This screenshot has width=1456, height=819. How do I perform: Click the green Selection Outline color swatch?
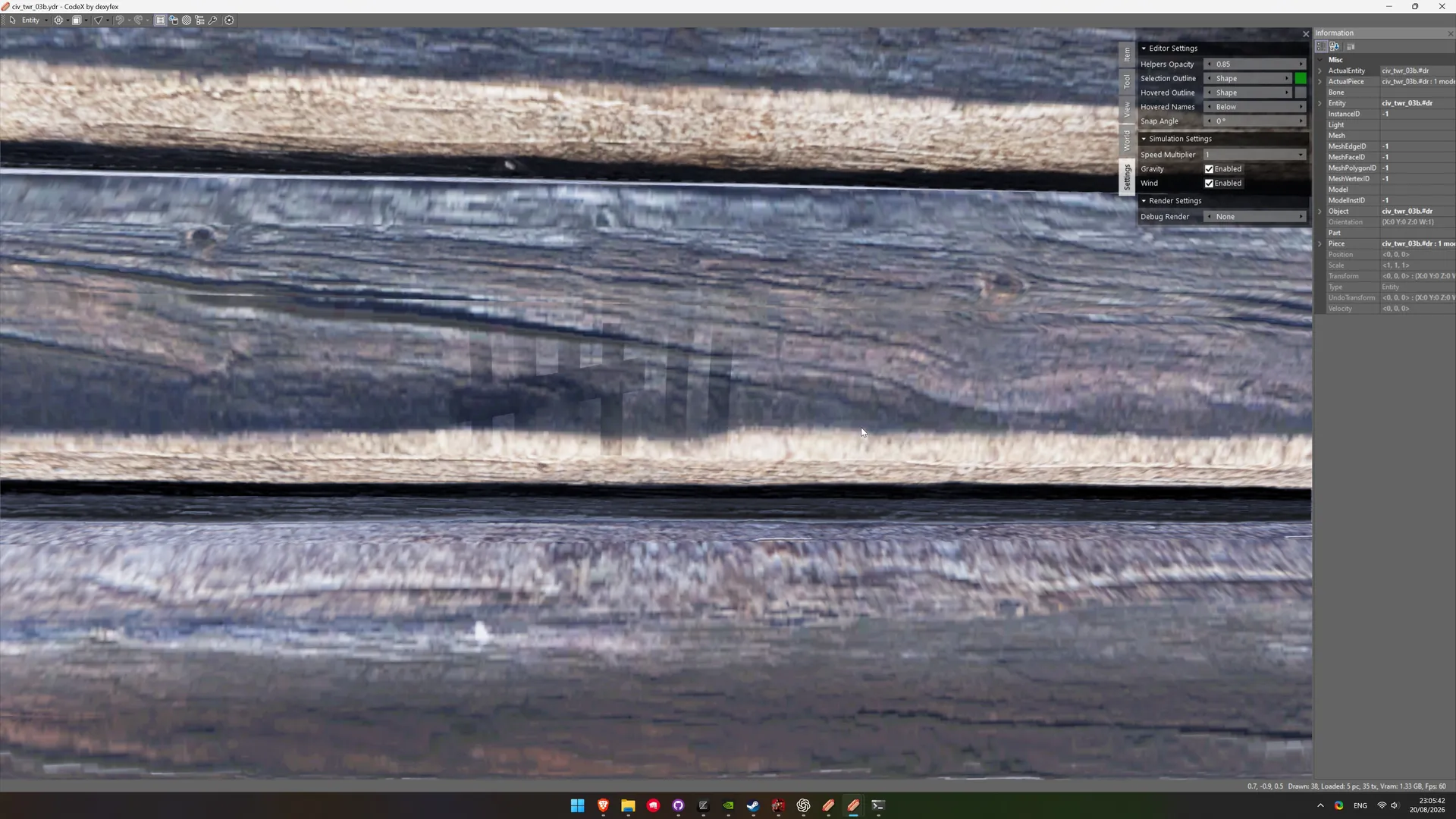(x=1301, y=79)
